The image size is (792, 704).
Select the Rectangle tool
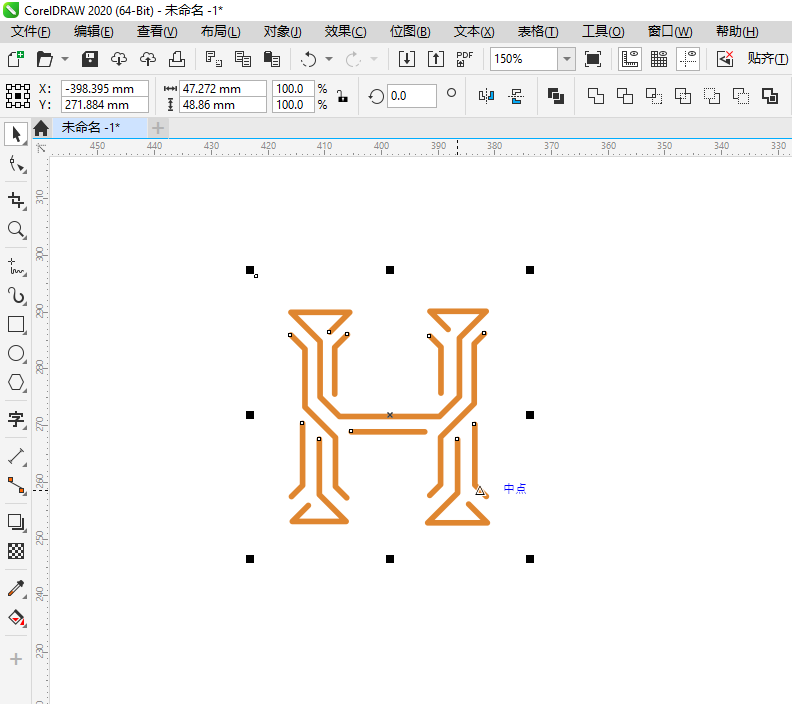(16, 325)
